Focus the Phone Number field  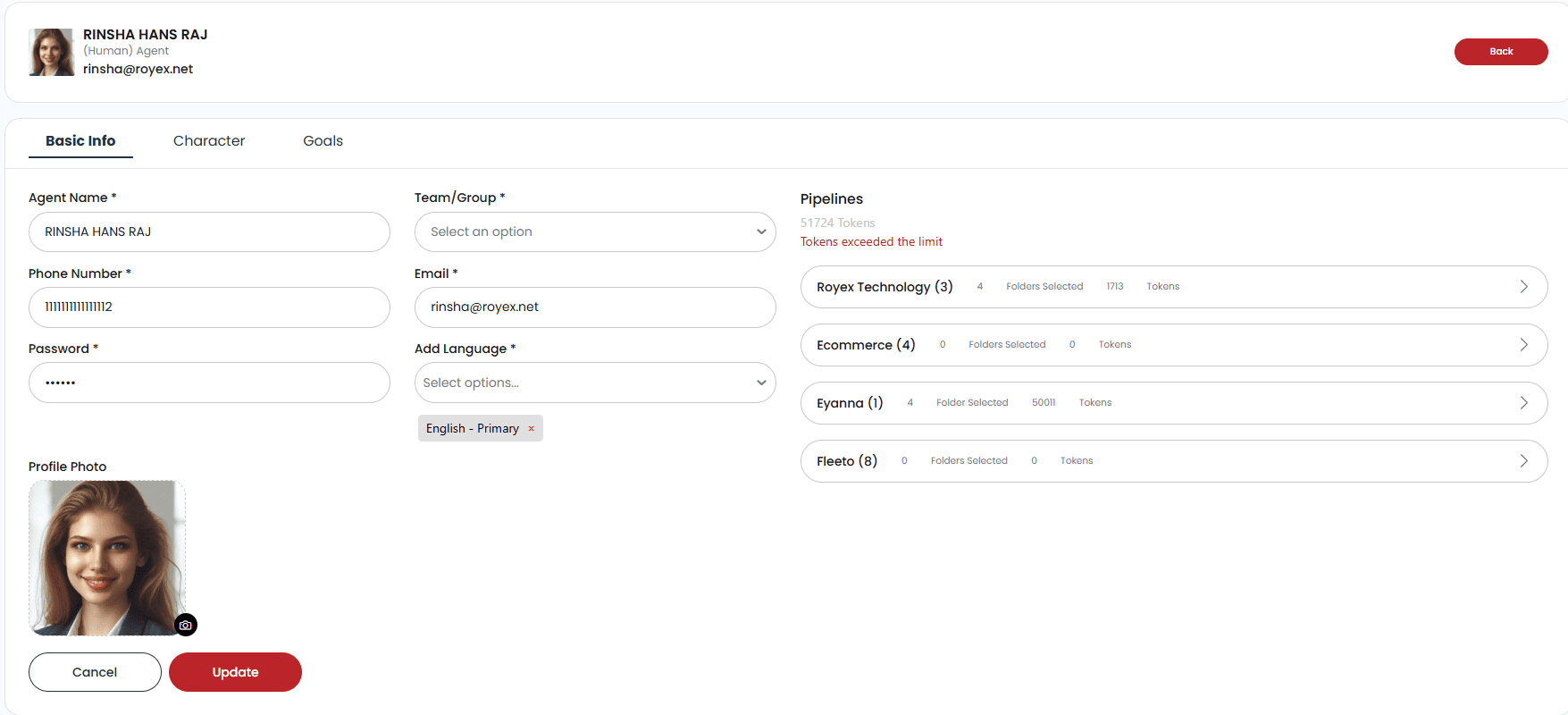click(209, 307)
